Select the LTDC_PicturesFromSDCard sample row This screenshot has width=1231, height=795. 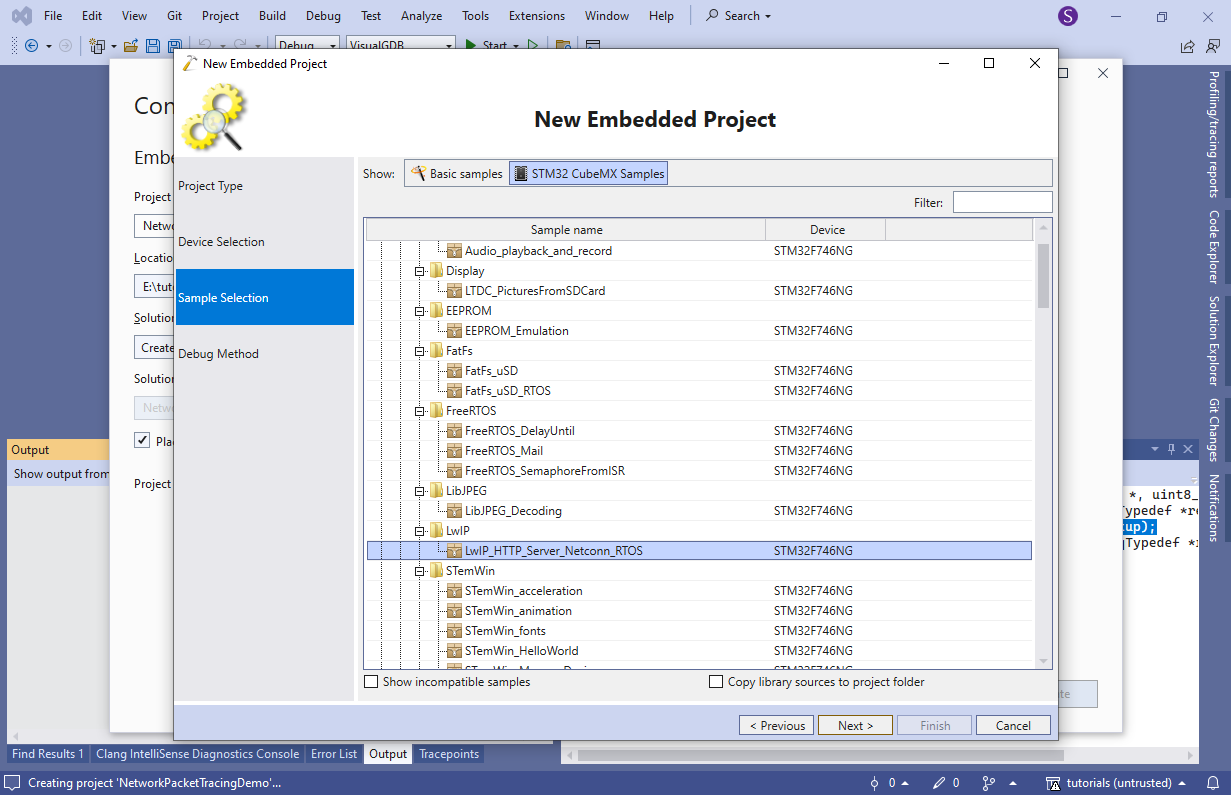[699, 291]
